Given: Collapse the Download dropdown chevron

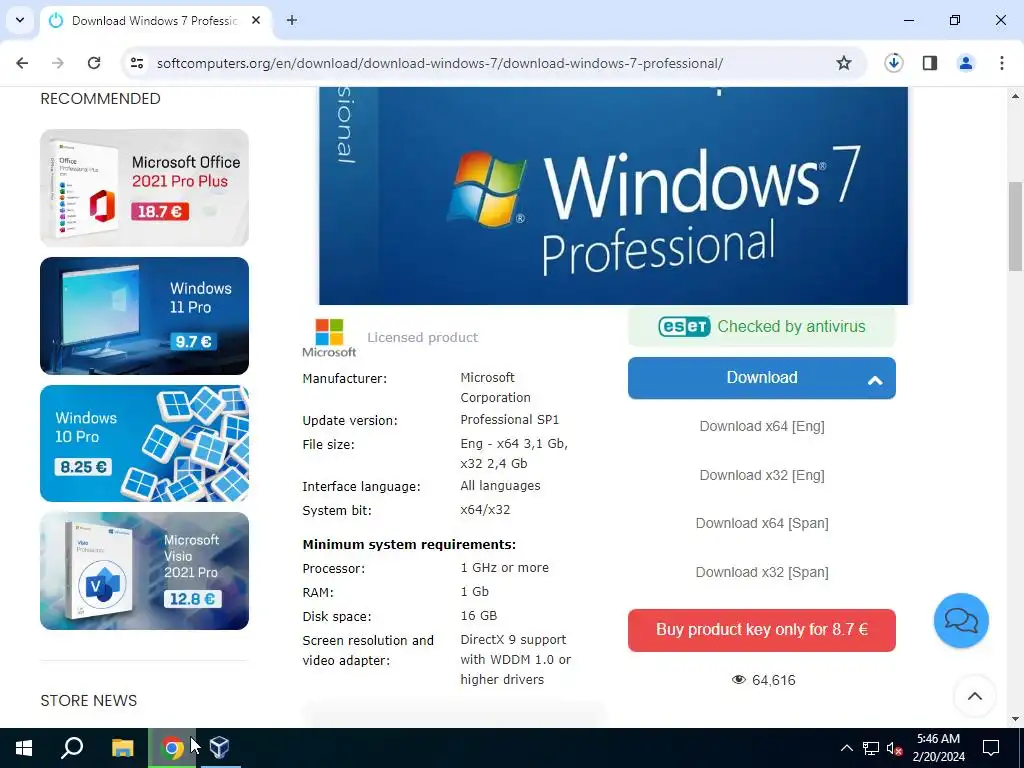Looking at the screenshot, I should [x=875, y=380].
